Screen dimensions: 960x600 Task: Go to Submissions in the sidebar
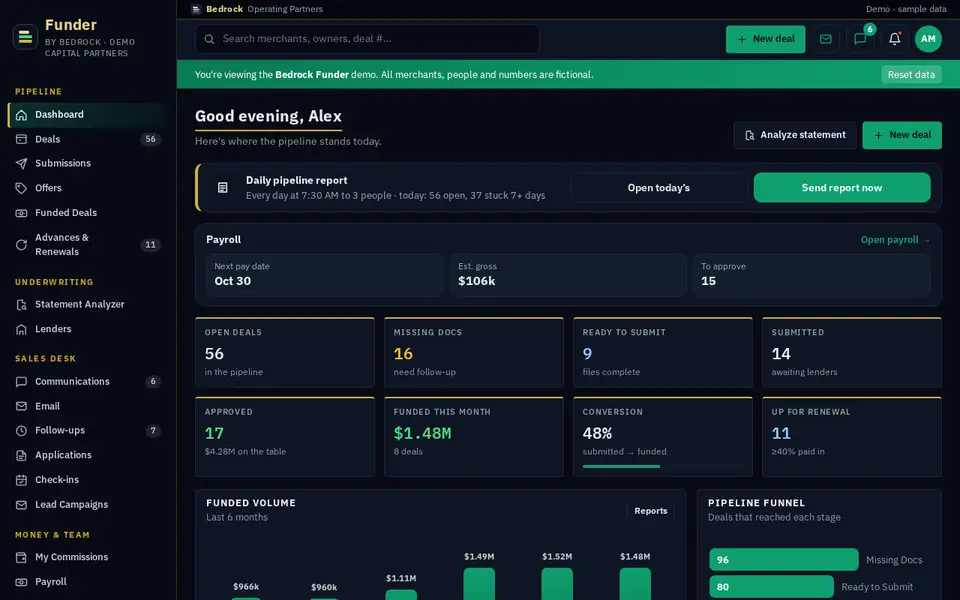pos(87,163)
